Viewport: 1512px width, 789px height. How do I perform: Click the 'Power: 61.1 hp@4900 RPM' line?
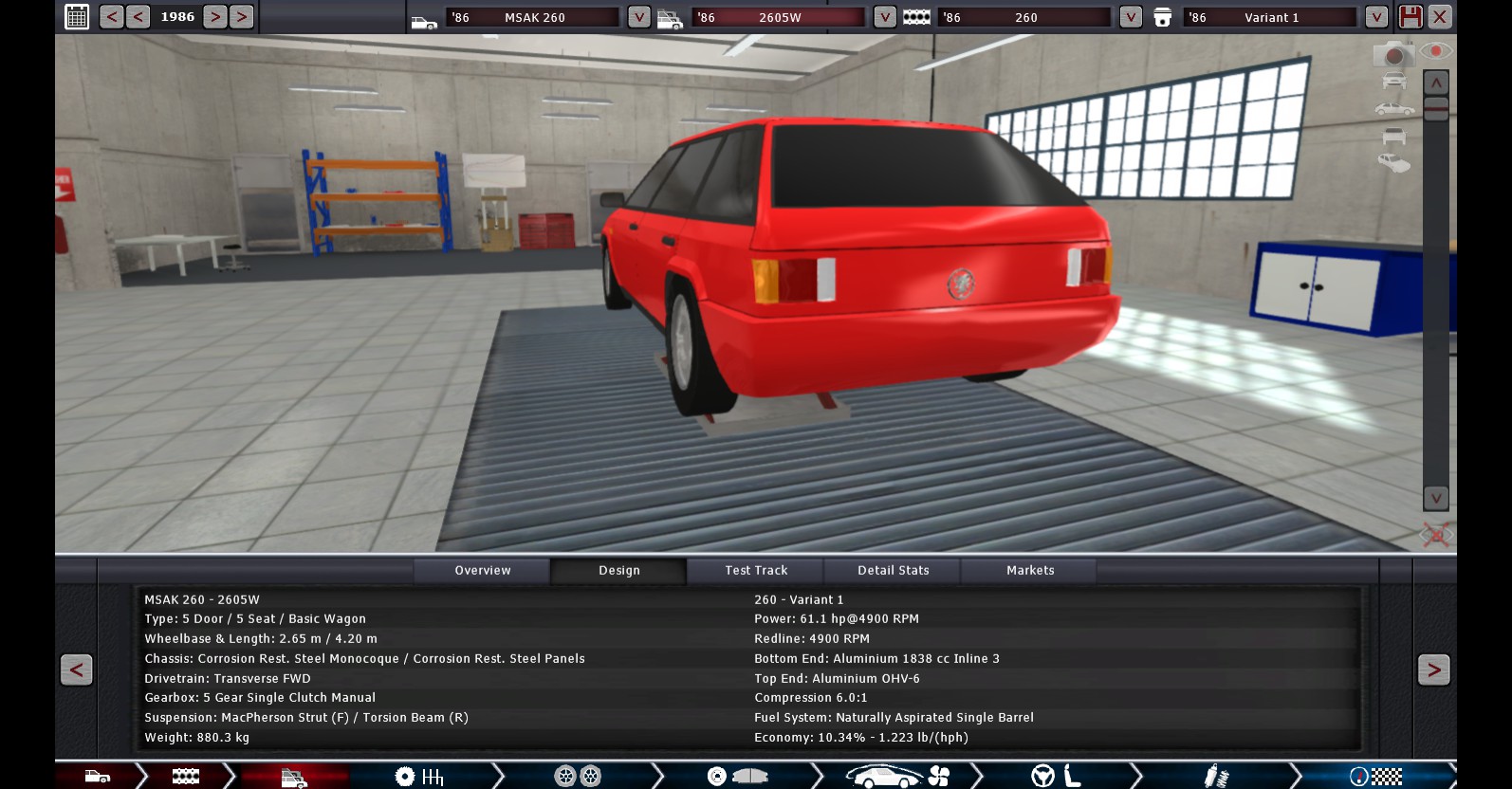[836, 618]
